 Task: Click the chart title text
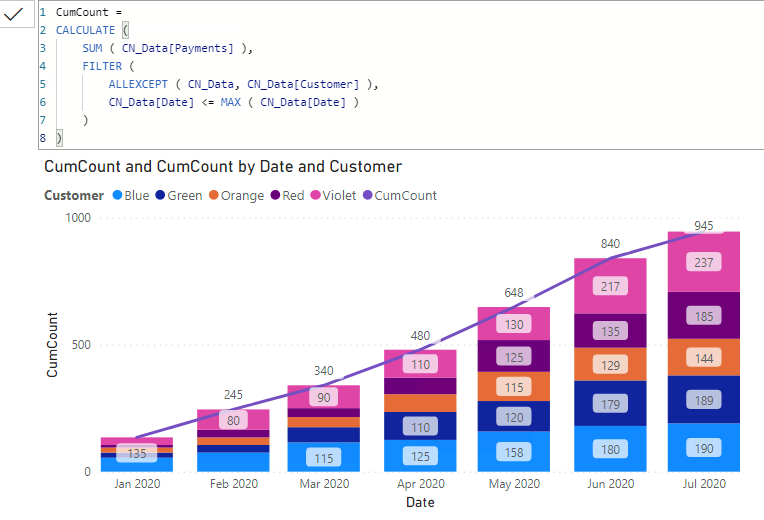coord(223,167)
